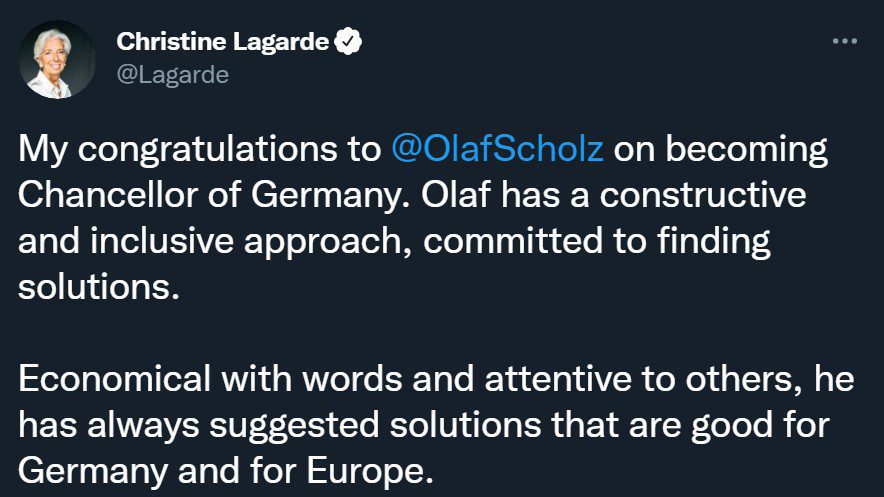
Task: Open the three-dot more options menu
Action: point(845,41)
